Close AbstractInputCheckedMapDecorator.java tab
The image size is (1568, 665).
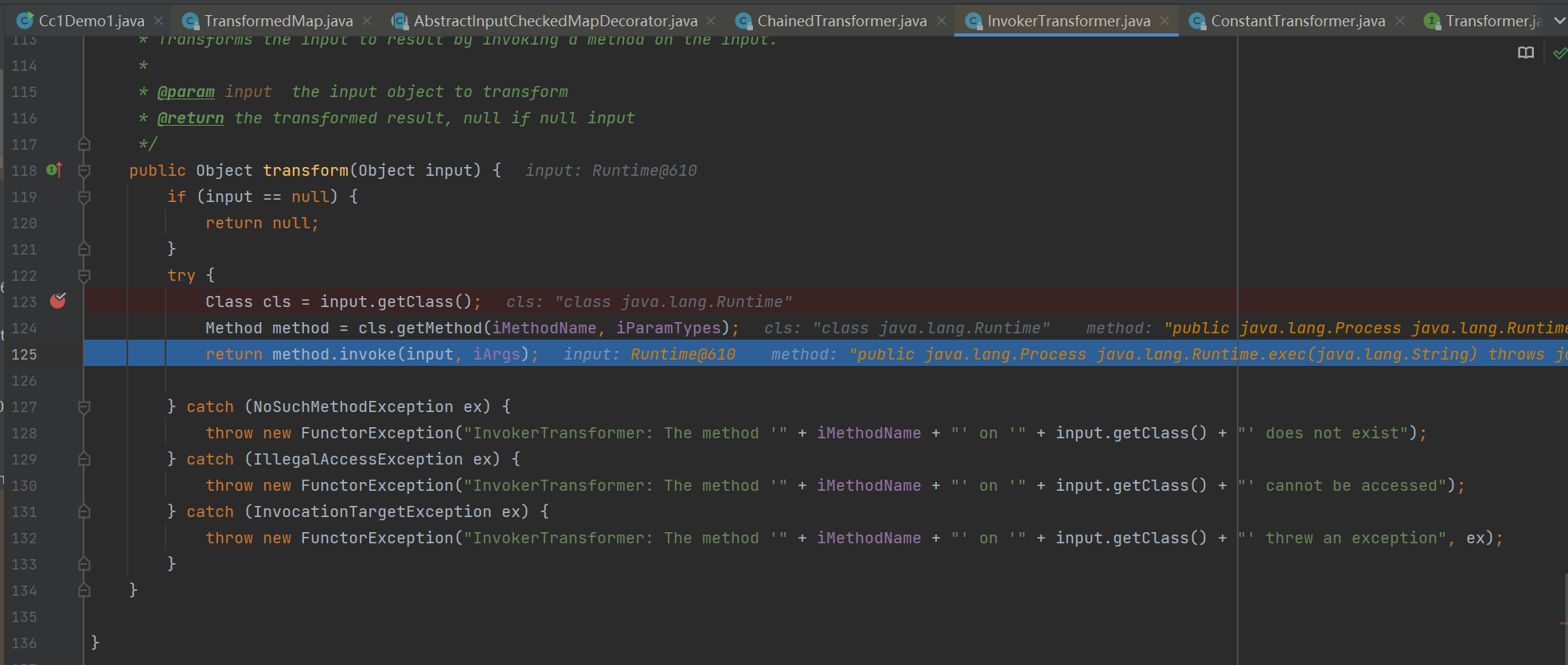click(x=711, y=21)
